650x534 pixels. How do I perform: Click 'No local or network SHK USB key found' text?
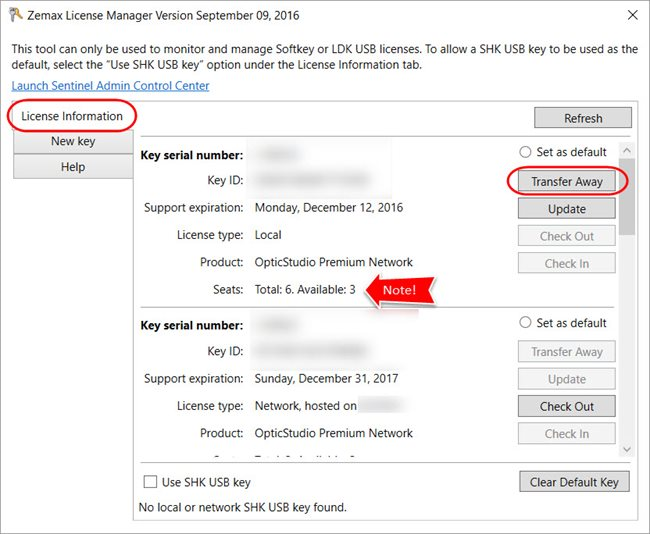(x=243, y=507)
